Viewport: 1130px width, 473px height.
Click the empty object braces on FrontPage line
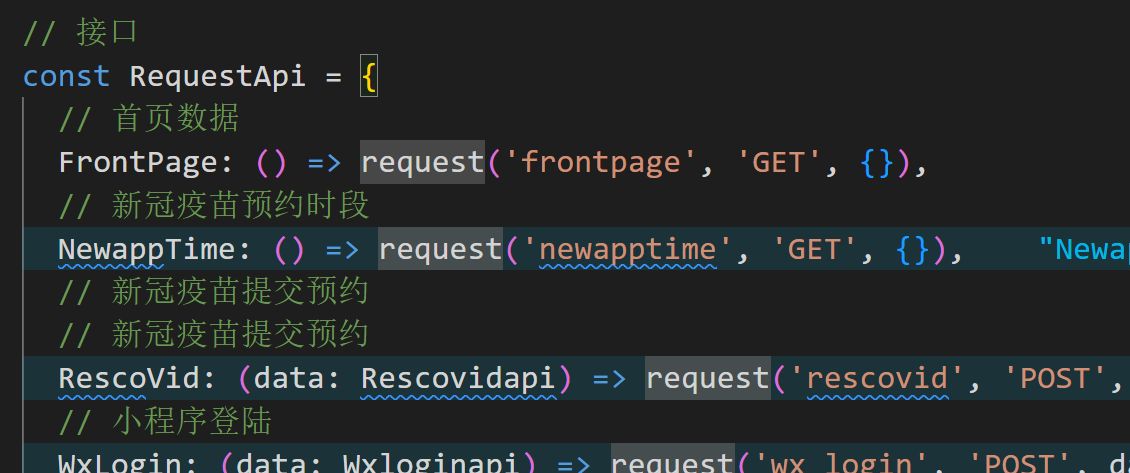tap(878, 163)
